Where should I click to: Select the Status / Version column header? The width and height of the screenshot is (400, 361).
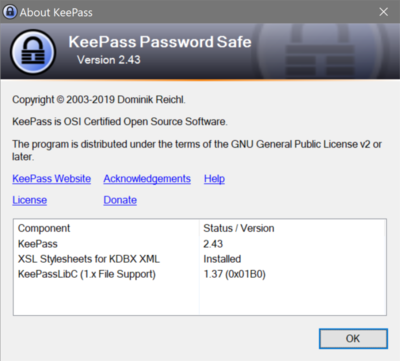(x=293, y=228)
